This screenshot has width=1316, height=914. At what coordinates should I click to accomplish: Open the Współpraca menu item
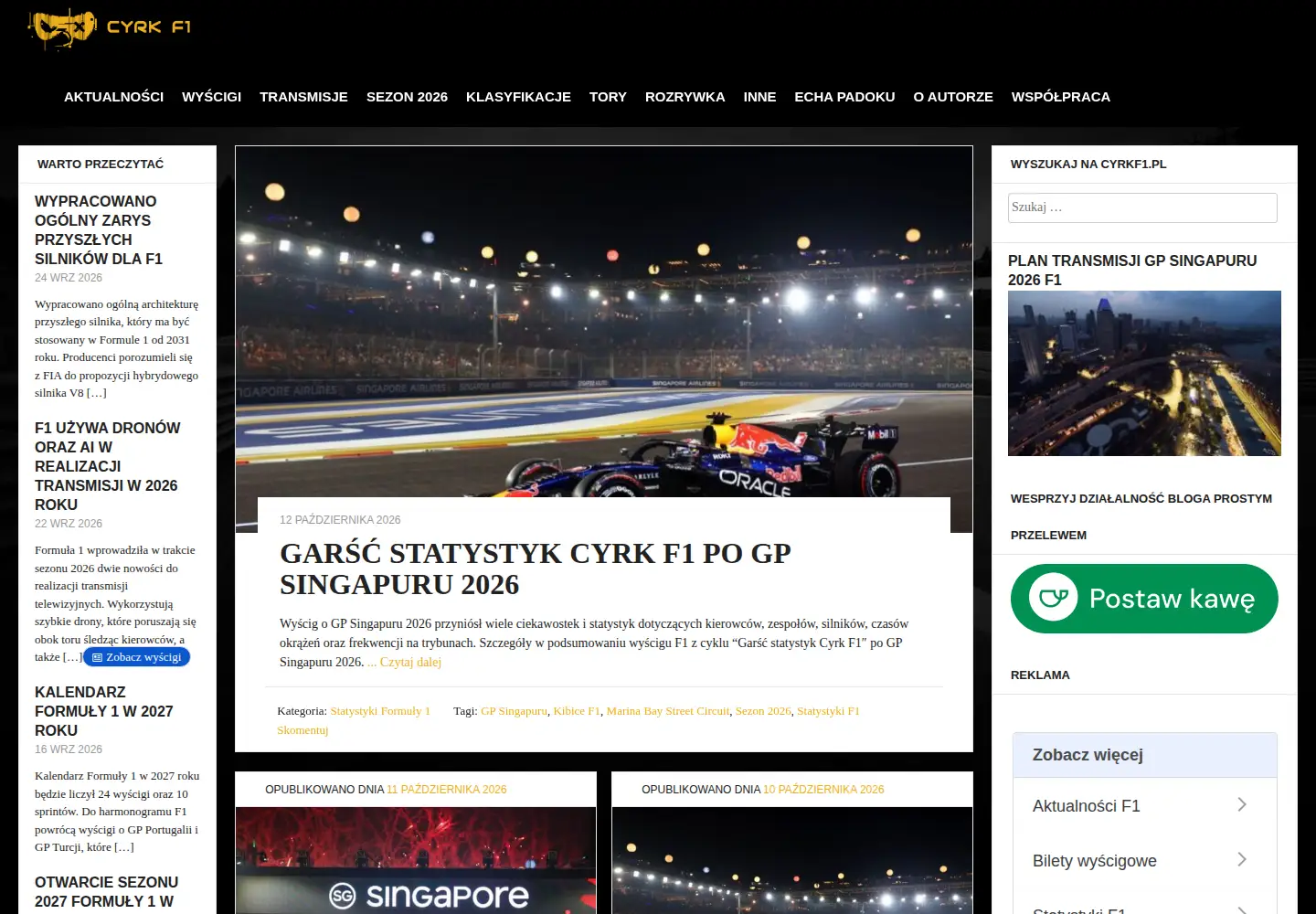point(1060,97)
